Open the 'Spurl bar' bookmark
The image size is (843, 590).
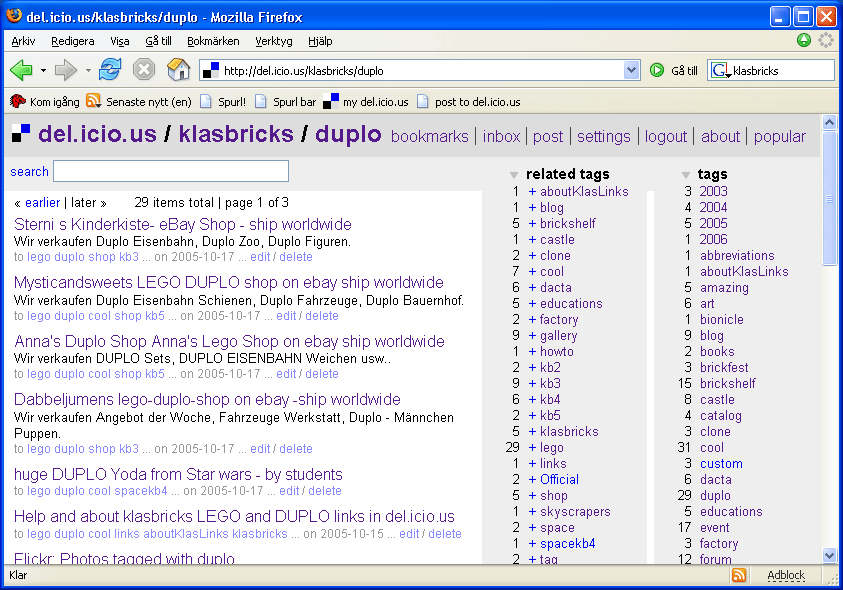point(285,102)
